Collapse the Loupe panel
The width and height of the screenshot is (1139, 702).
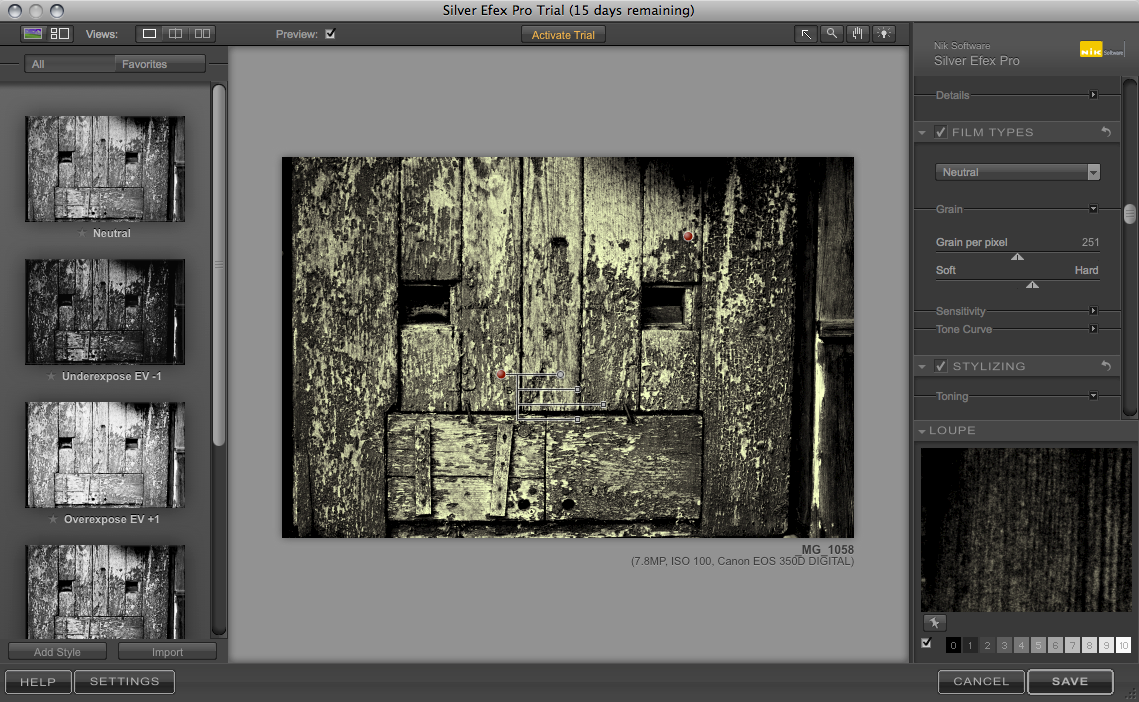coord(923,431)
